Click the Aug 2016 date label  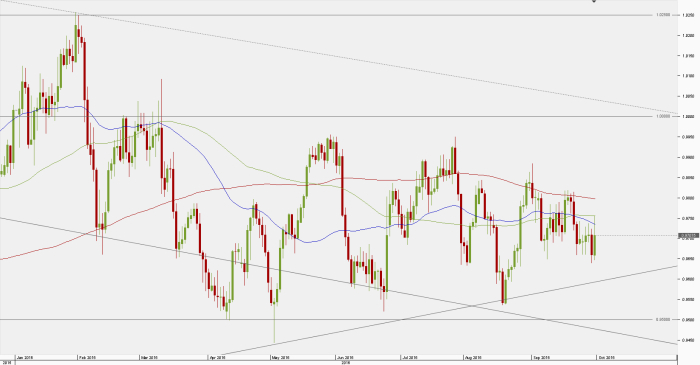(x=473, y=357)
